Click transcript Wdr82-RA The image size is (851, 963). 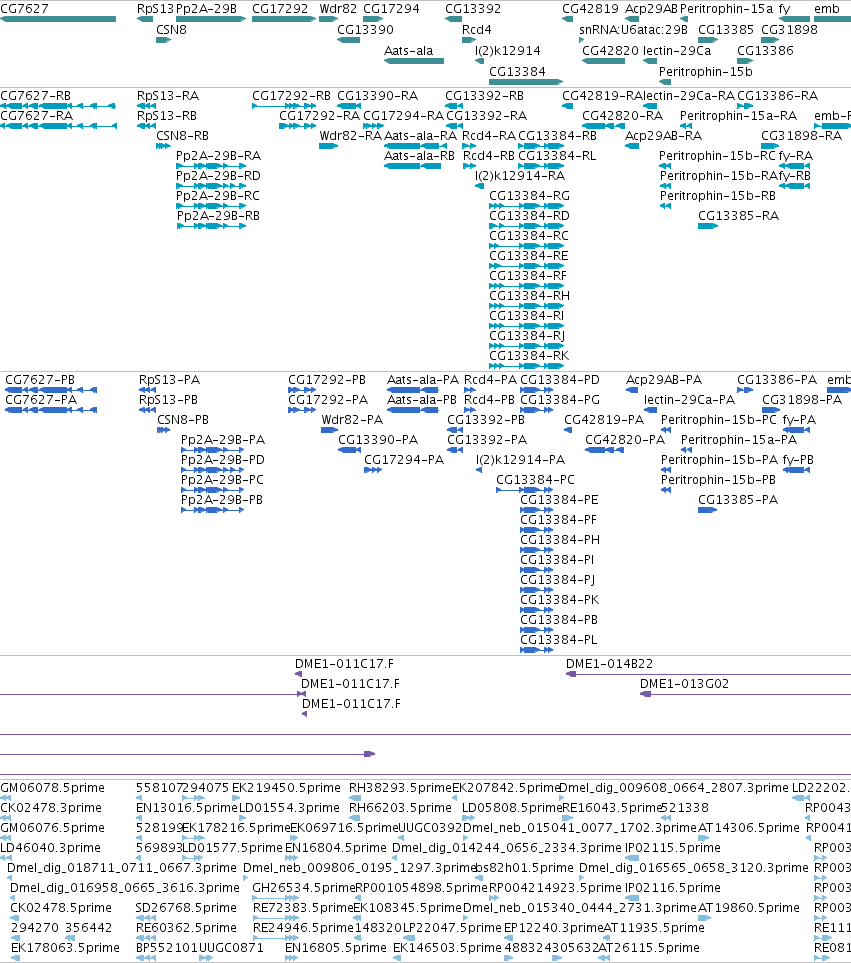351,136
